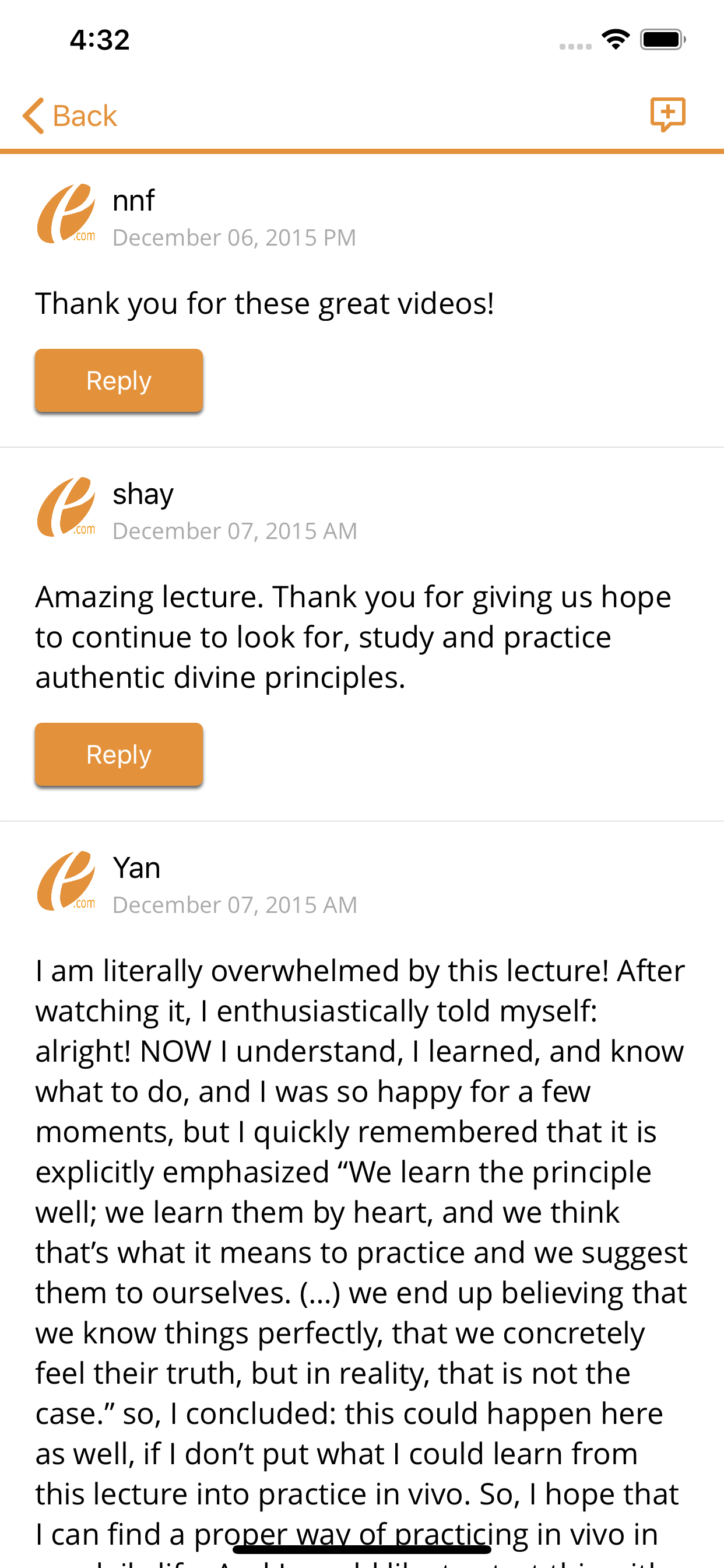Tap the back chevron arrow
Screen dimensions: 724x1568
(x=33, y=116)
